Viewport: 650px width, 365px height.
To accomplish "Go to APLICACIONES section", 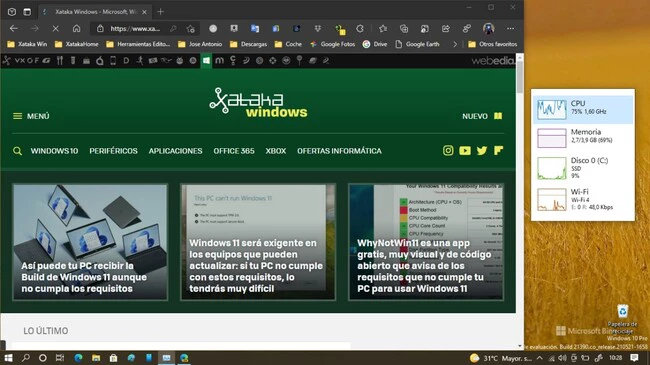I will coord(175,151).
